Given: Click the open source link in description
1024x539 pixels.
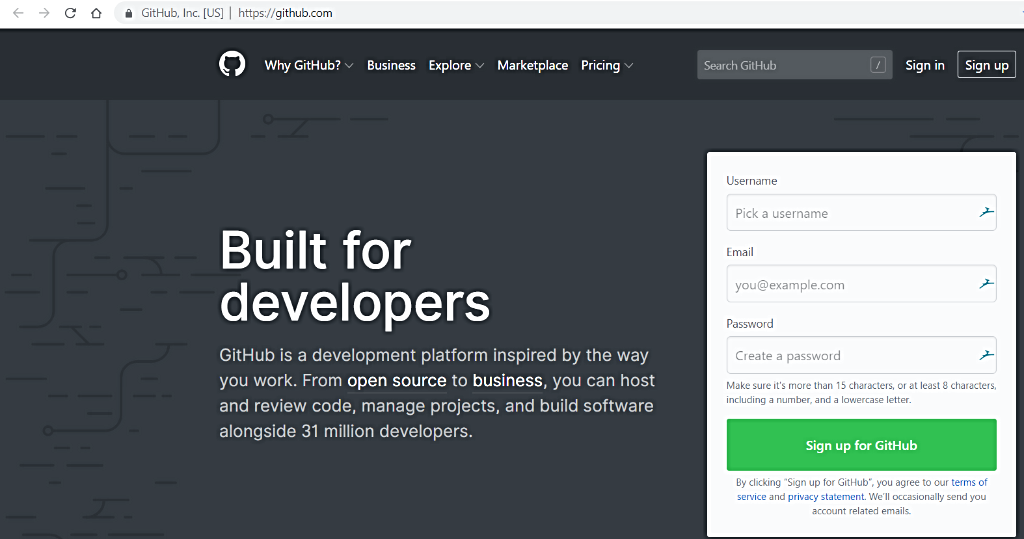Looking at the screenshot, I should click(396, 380).
